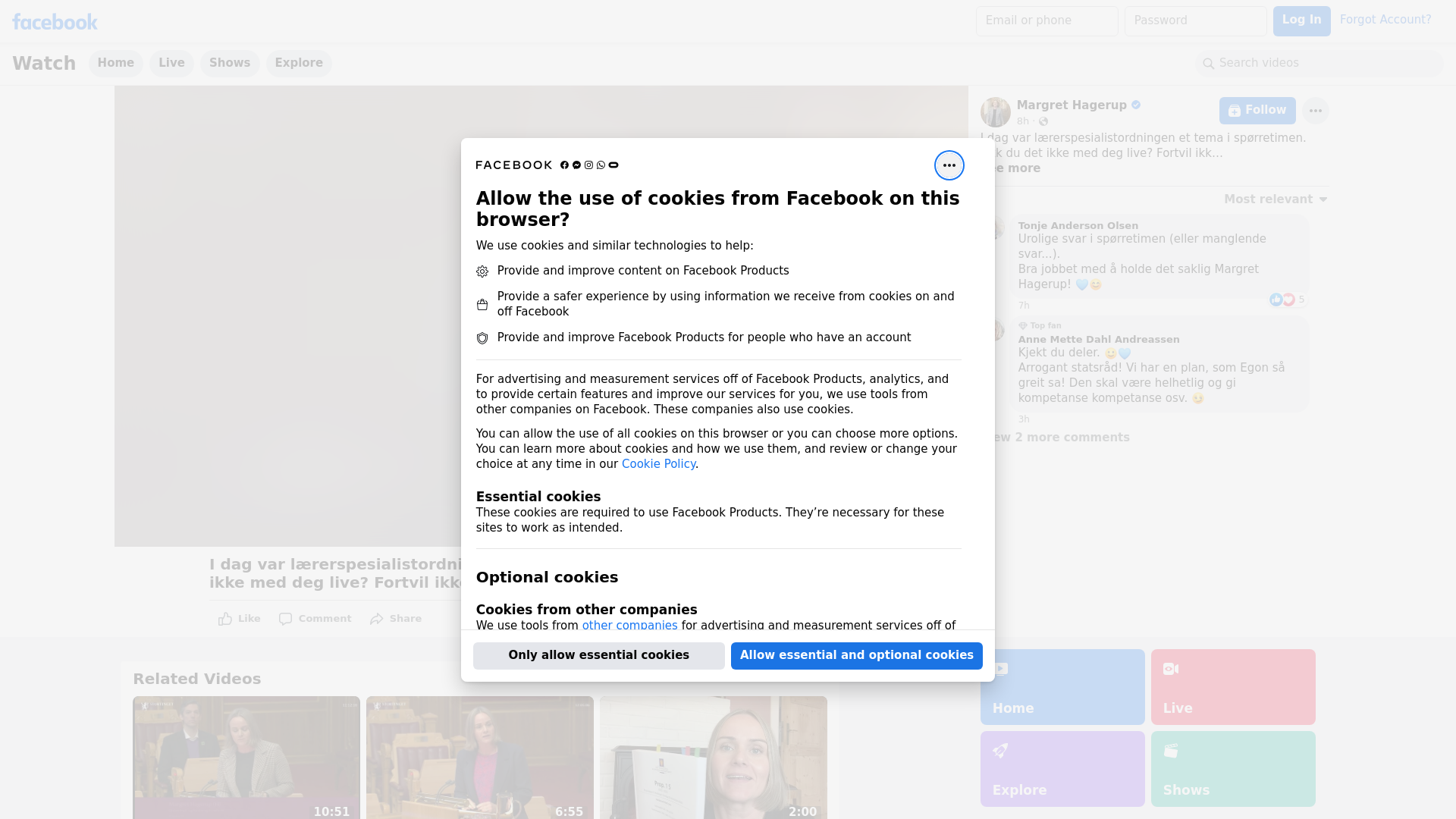Viewport: 1456px width, 819px height.
Task: Open Tonje Anderson Olsen's profile
Action: [x=1078, y=226]
